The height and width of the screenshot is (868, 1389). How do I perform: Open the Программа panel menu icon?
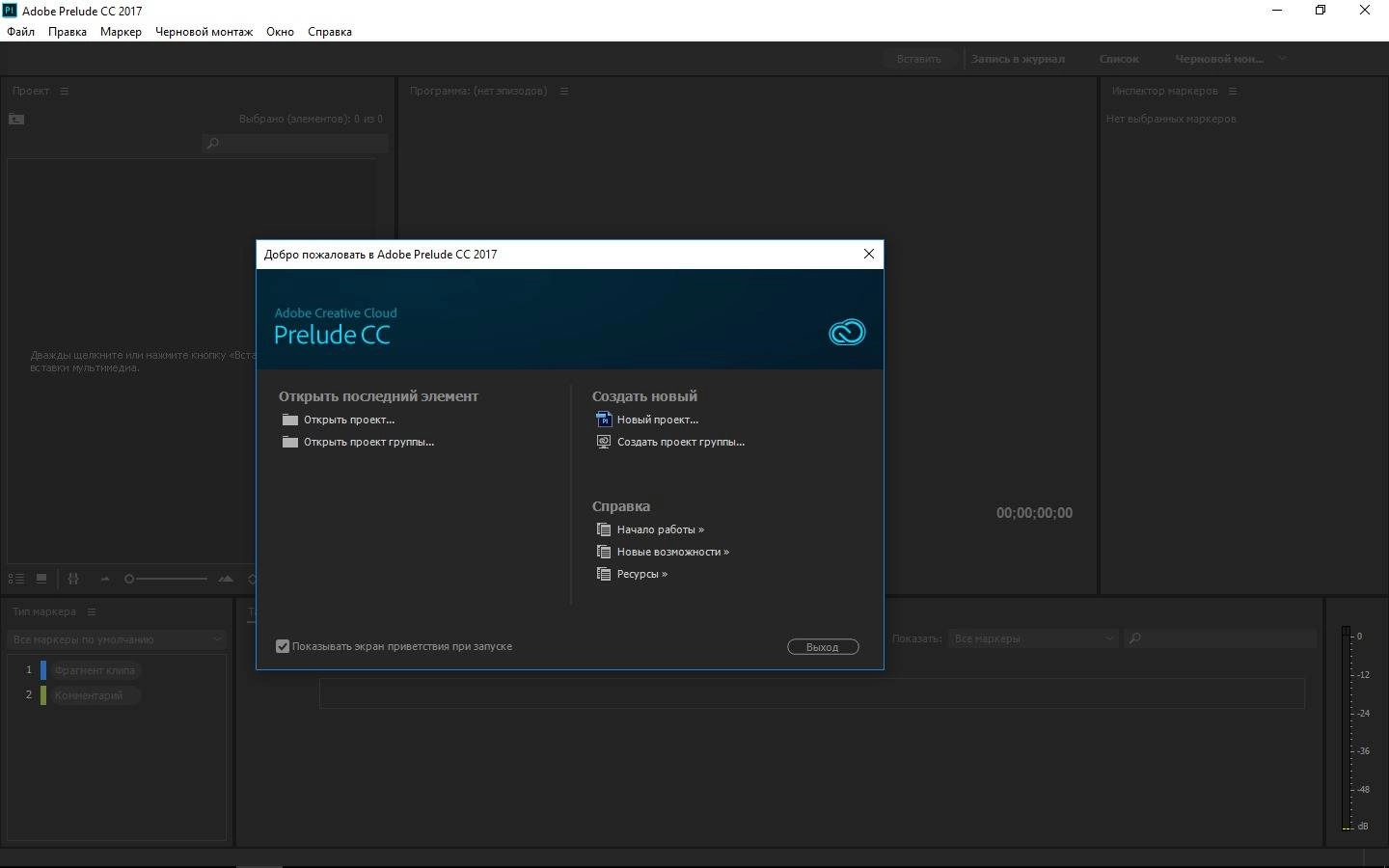(564, 91)
